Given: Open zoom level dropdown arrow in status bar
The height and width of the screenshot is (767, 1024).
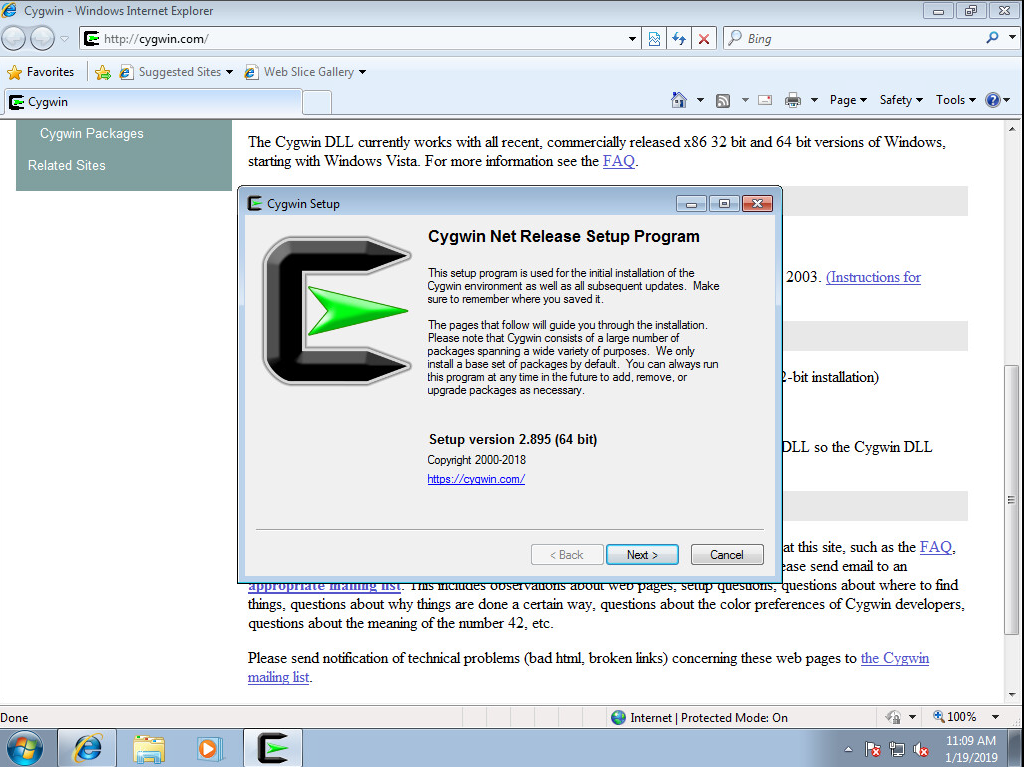Looking at the screenshot, I should (995, 717).
